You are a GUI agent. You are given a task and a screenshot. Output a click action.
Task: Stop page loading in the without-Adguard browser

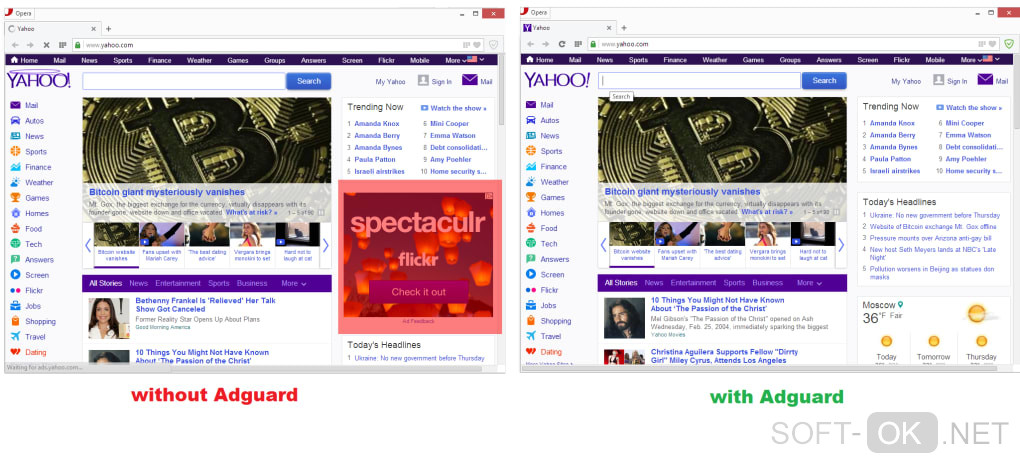click(46, 45)
